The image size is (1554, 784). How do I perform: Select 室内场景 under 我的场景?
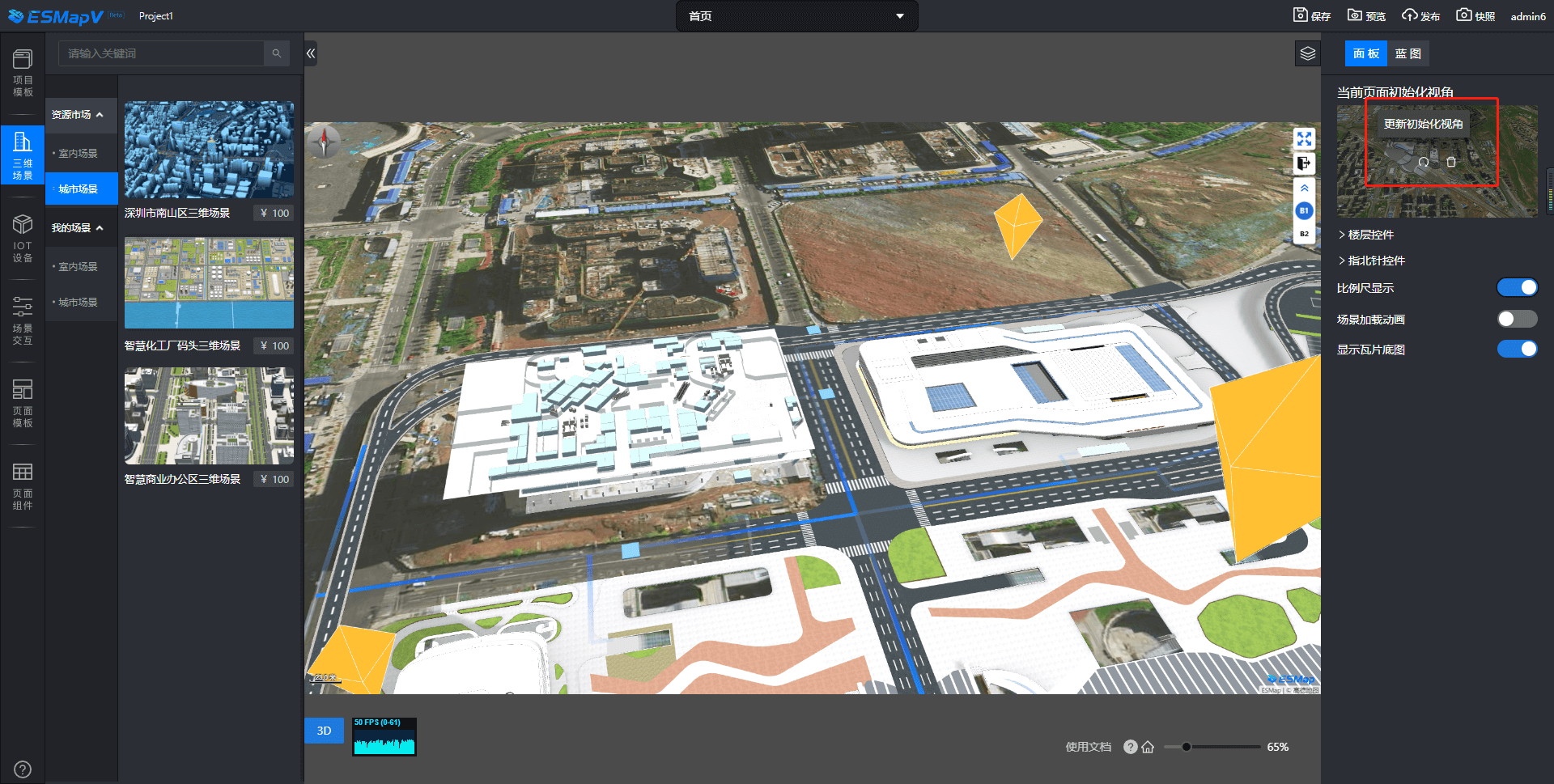click(x=78, y=267)
